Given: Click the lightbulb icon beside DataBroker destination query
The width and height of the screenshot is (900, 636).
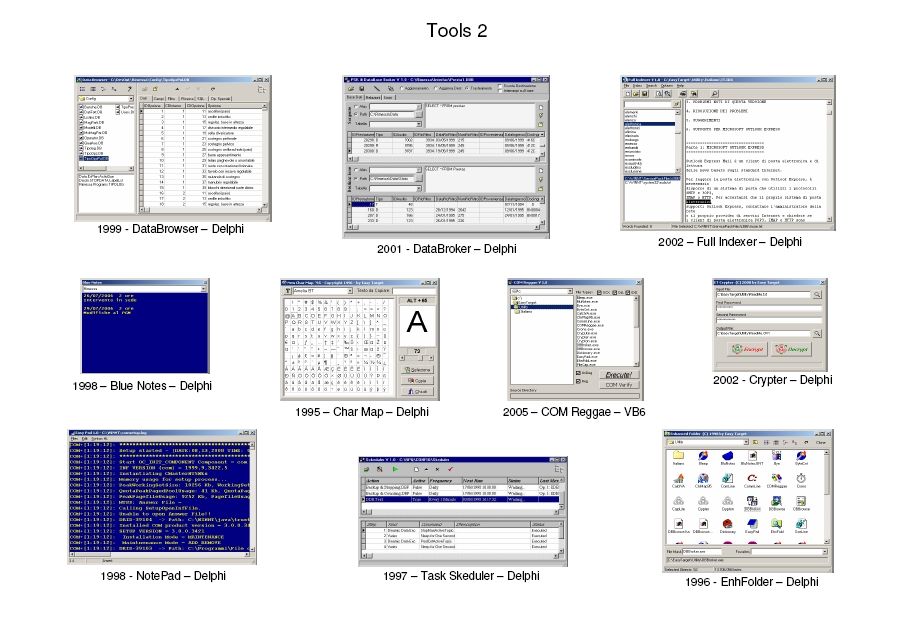Looking at the screenshot, I should [541, 179].
